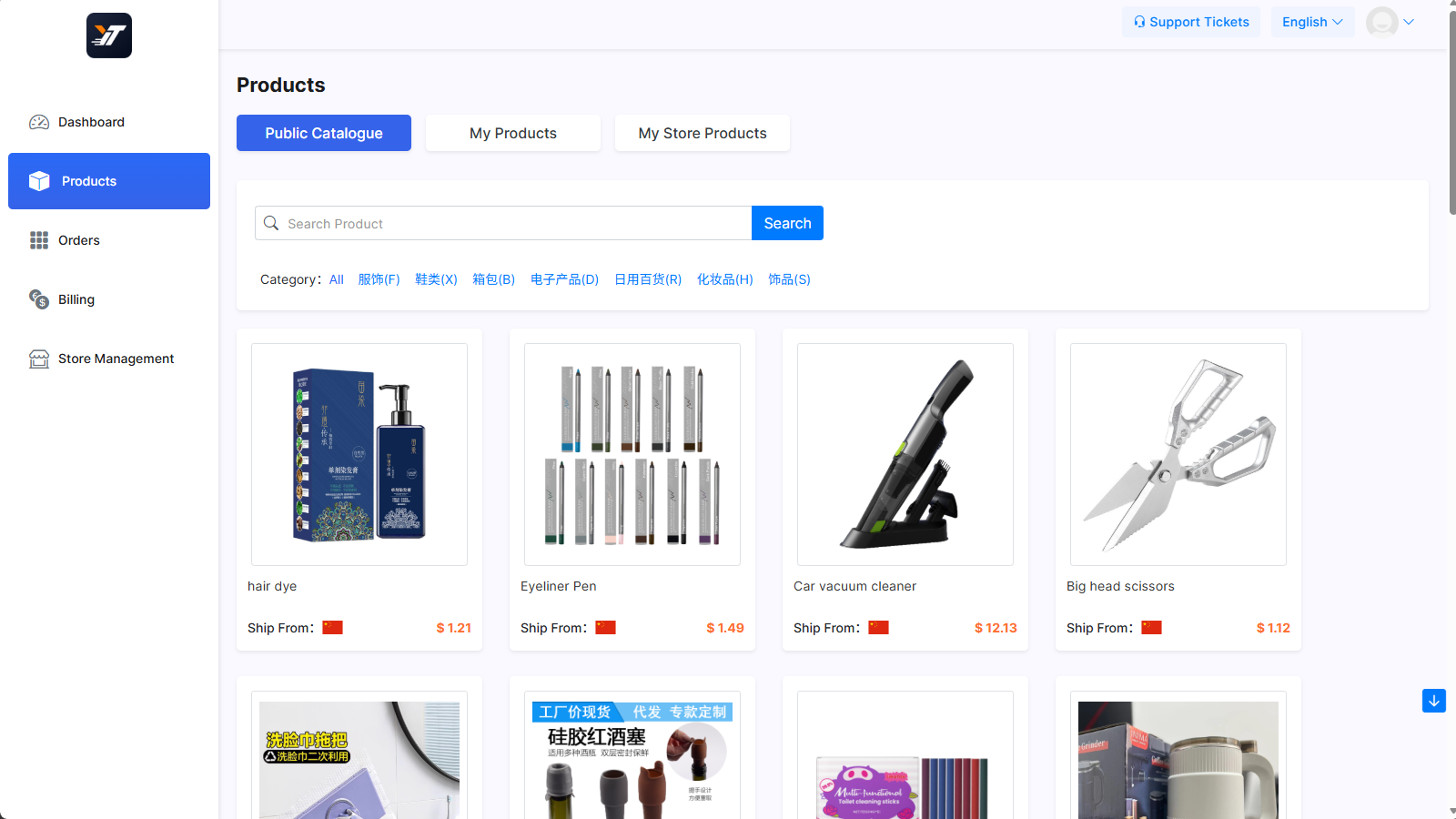1456x819 pixels.
Task: Click the China flag on Big head scissors card
Action: point(1151,628)
